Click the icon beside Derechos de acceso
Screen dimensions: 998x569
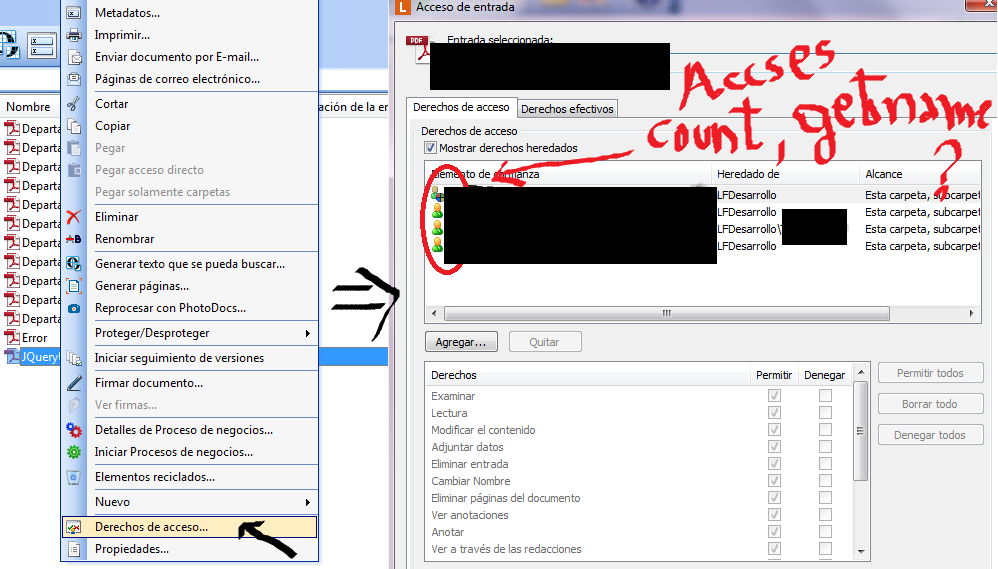(74, 527)
